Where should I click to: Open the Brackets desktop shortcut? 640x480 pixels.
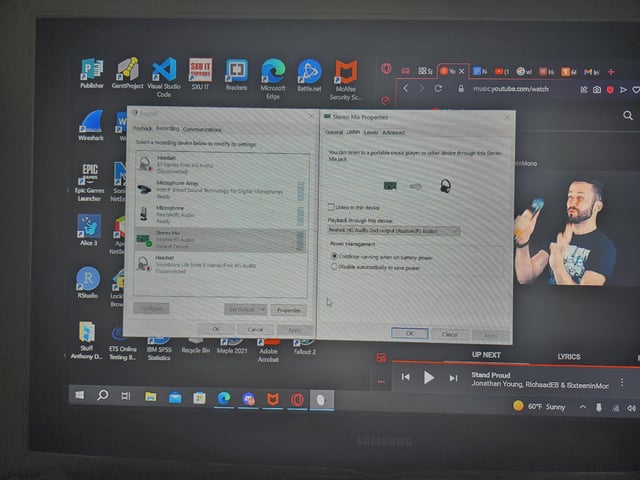coord(236,75)
